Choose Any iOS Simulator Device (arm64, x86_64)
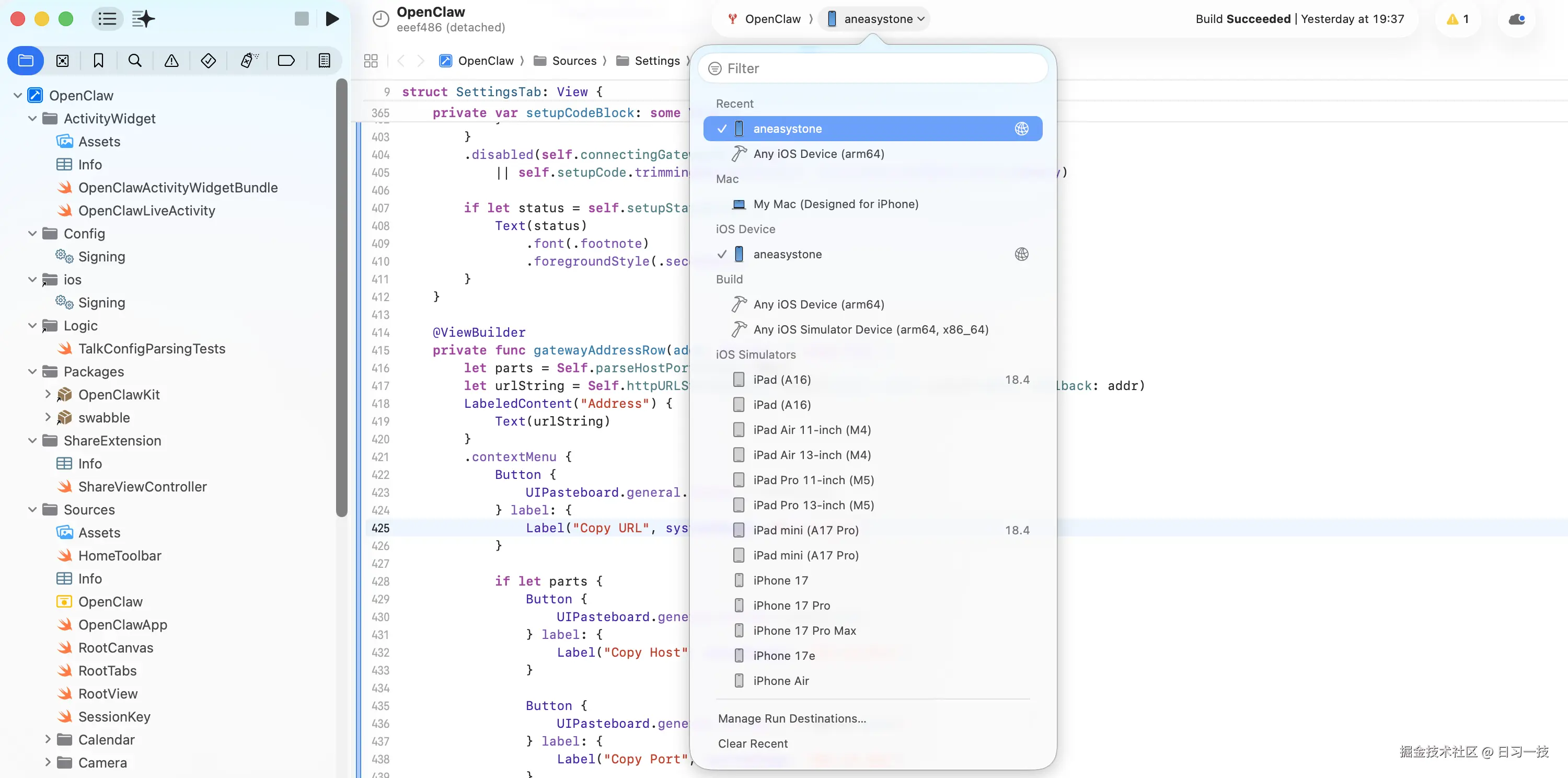 (x=872, y=329)
